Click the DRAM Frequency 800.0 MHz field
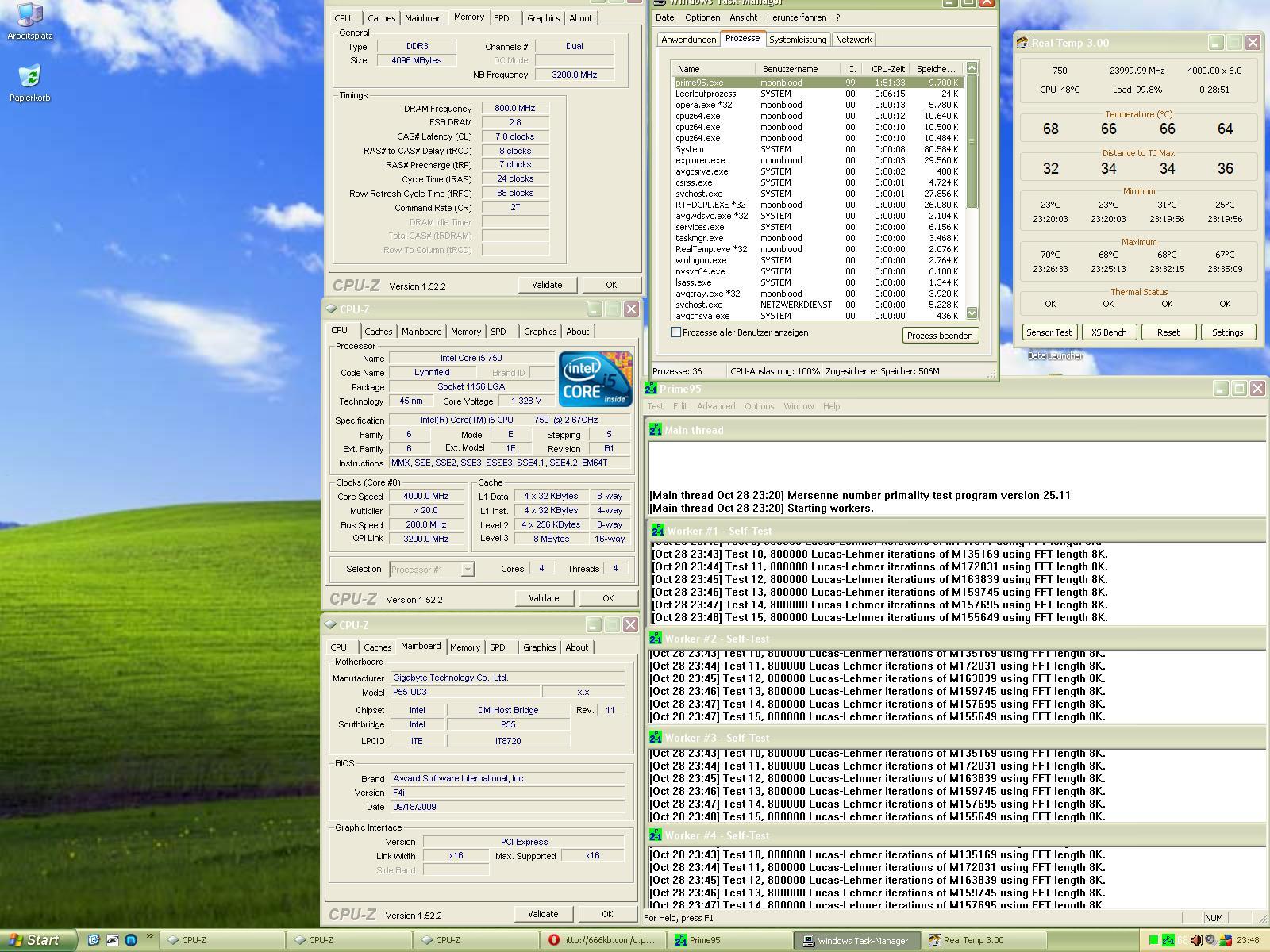This screenshot has width=1270, height=952. pyautogui.click(x=514, y=109)
